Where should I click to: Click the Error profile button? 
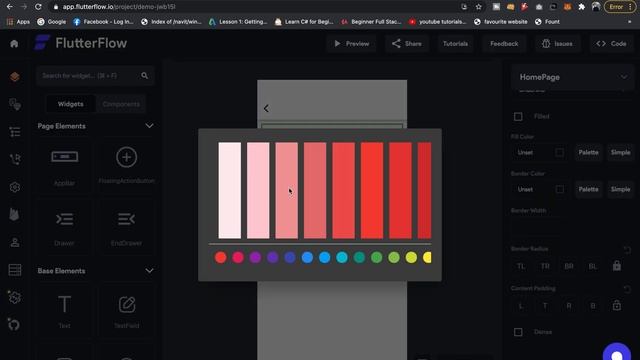pyautogui.click(x=620, y=7)
